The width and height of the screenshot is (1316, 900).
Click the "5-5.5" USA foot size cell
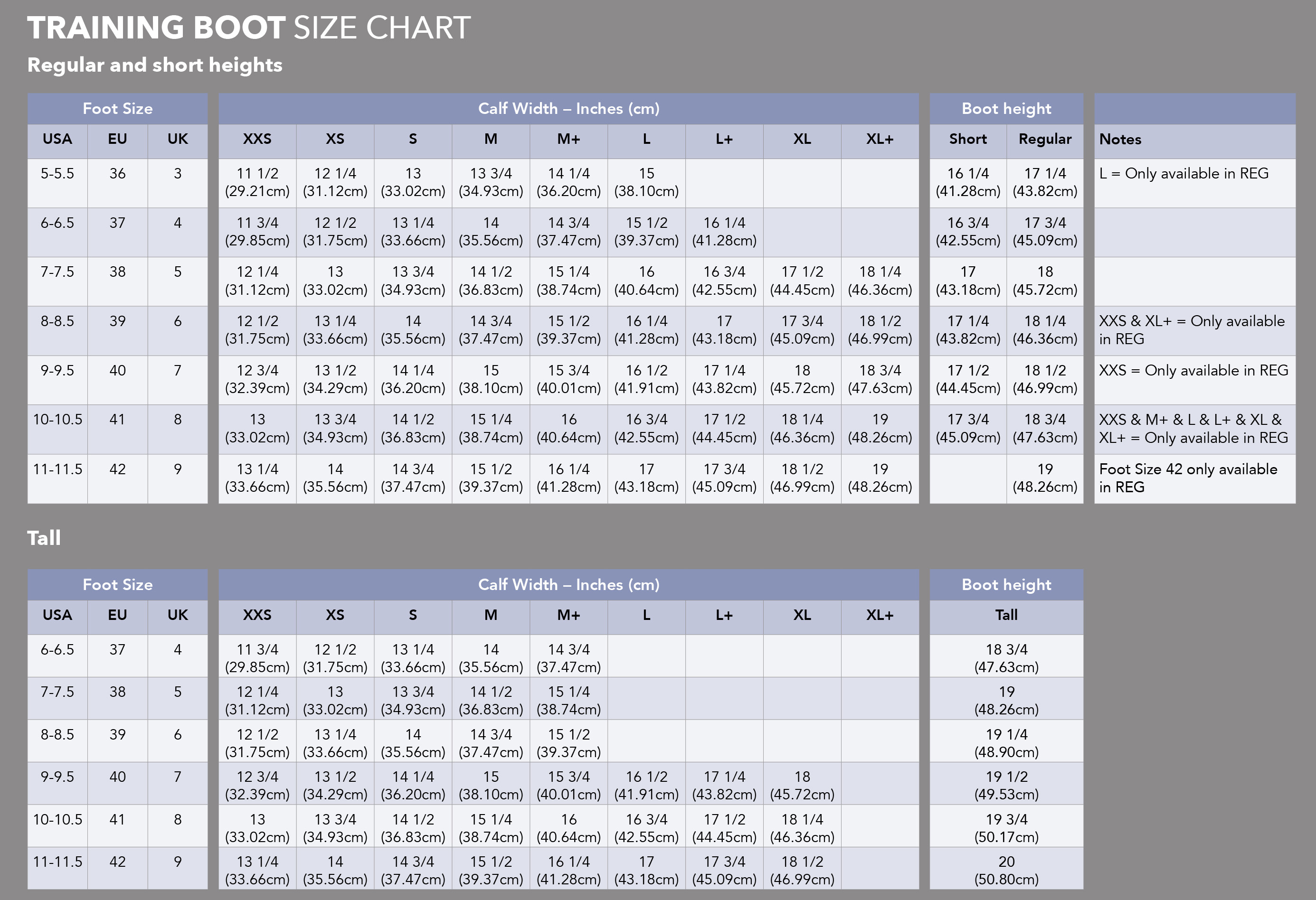(x=57, y=174)
